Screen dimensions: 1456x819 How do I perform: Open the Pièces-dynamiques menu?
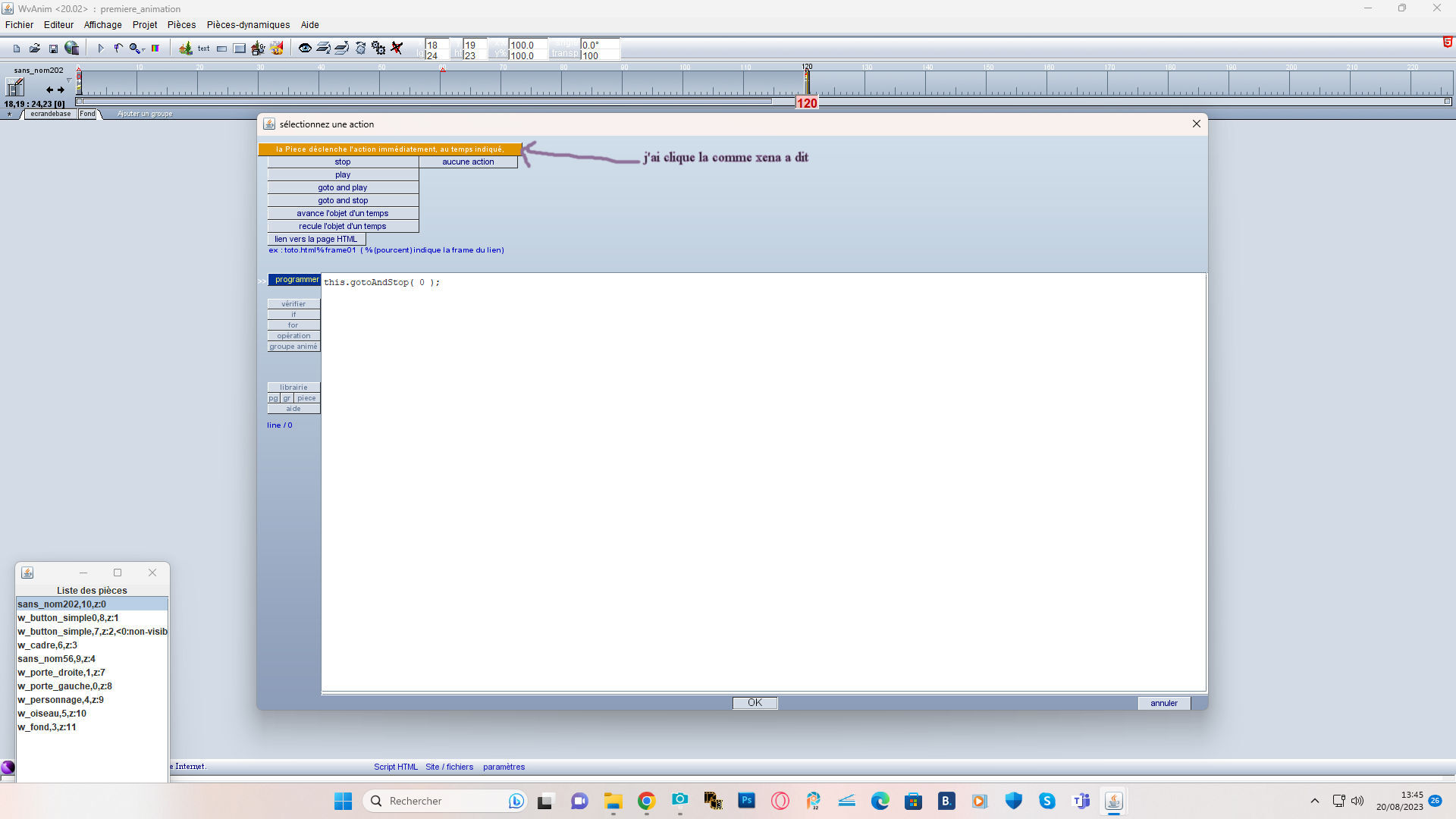248,25
